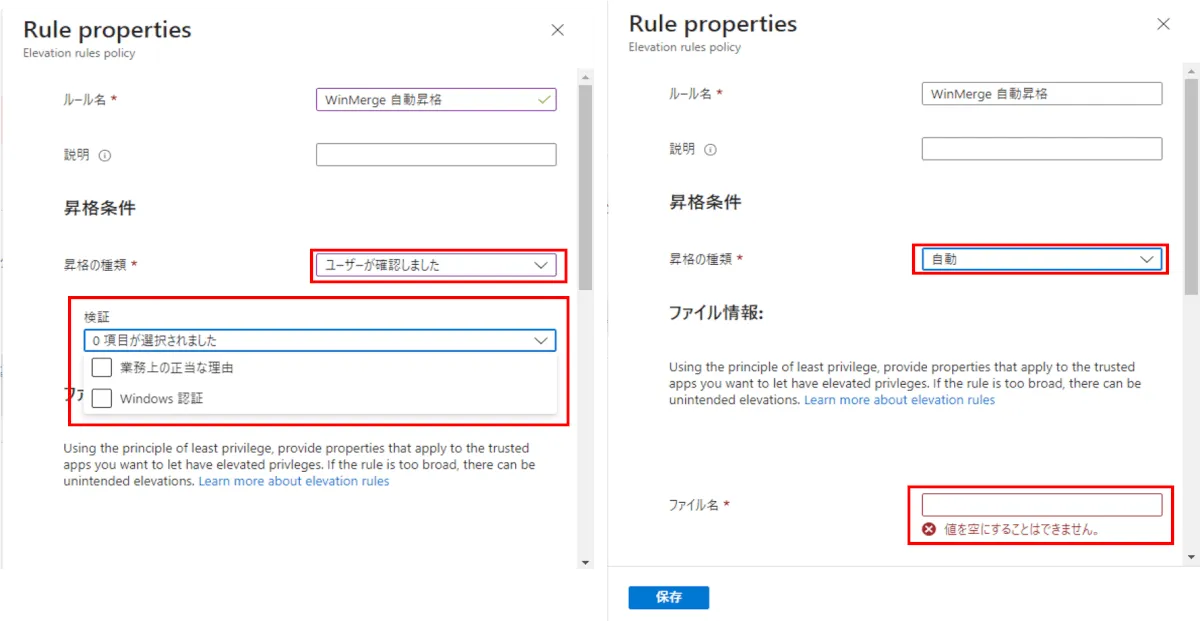Screen dimensions: 1200x621
Task: Open the right Learn more about elevation rules link
Action: click(x=899, y=400)
